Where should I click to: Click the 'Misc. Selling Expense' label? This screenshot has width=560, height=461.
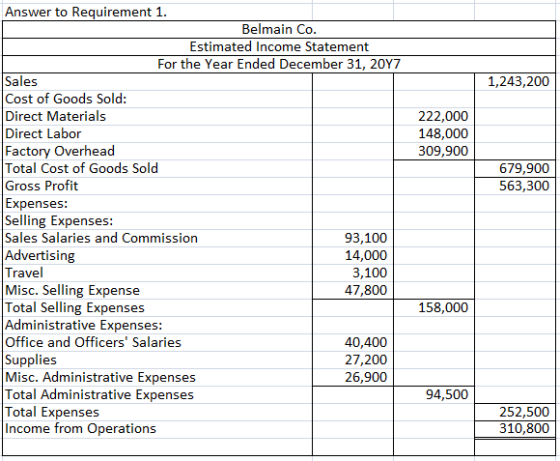(x=72, y=290)
